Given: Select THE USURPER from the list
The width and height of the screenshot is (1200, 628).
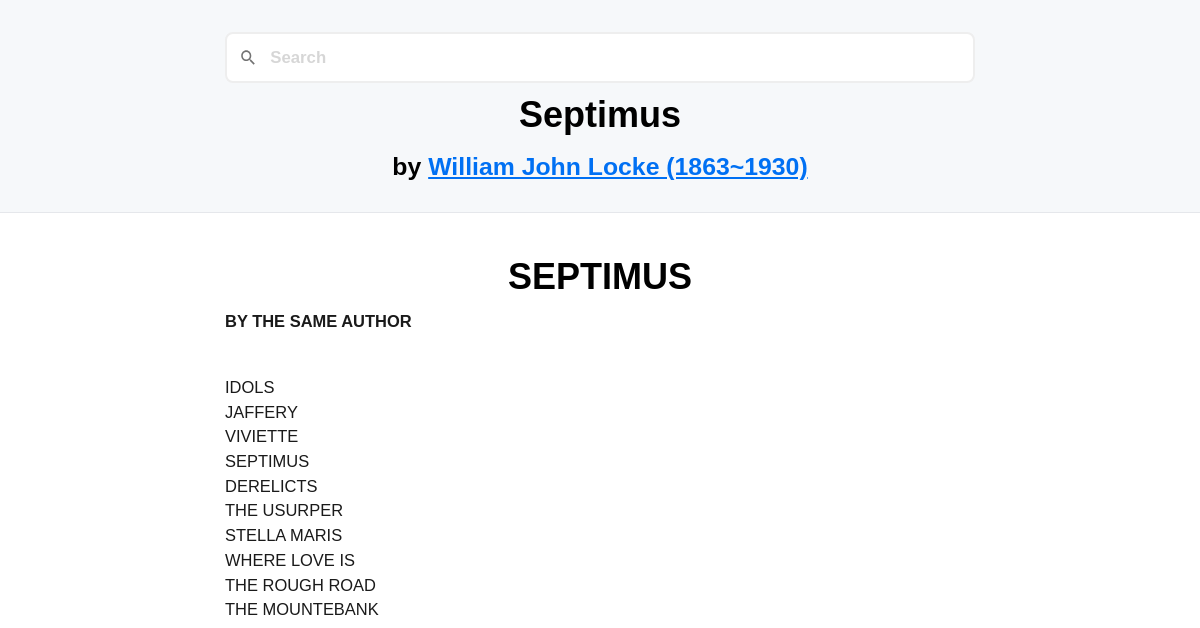Looking at the screenshot, I should 284,510.
